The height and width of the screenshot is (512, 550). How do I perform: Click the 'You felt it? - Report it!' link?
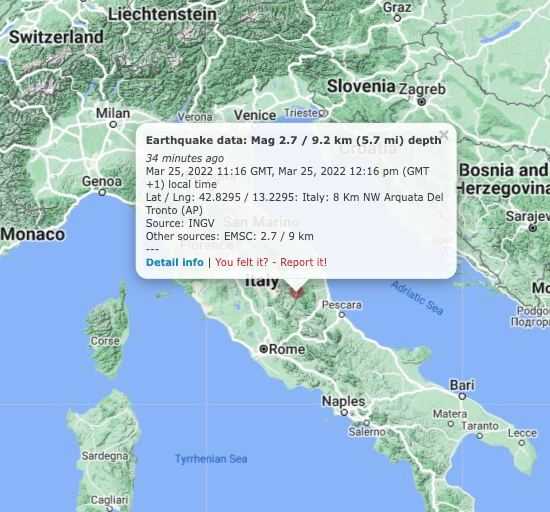click(x=271, y=262)
